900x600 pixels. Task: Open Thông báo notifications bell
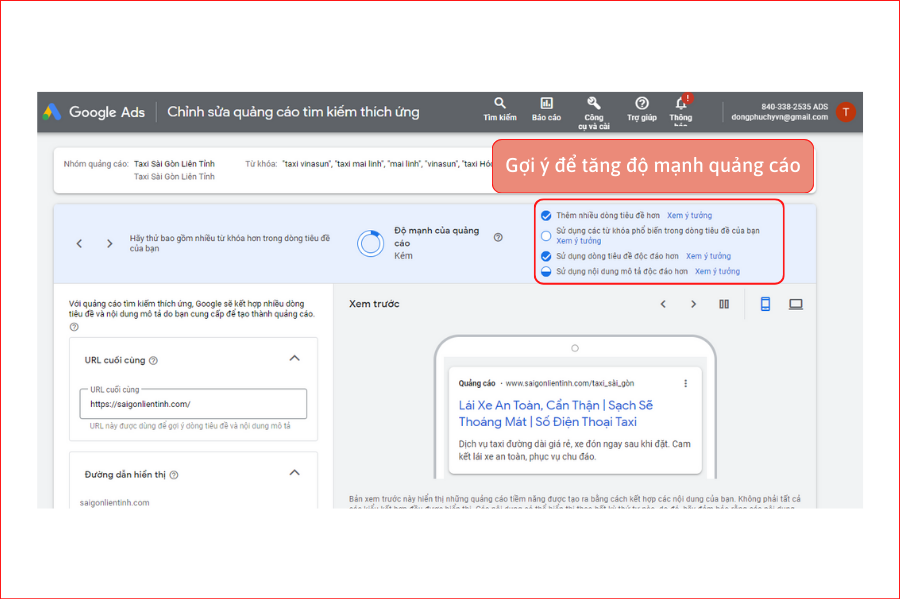click(681, 110)
